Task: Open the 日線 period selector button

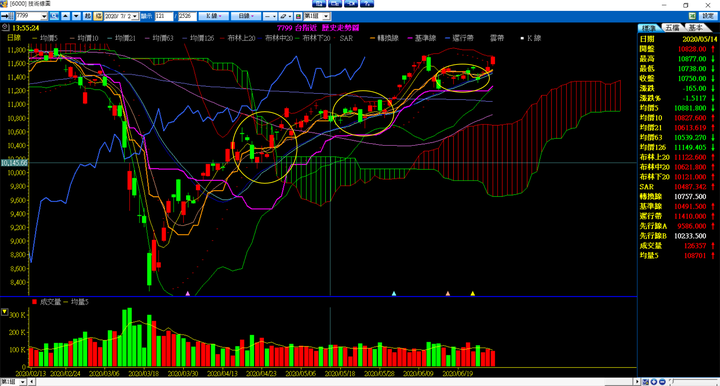Action: click(x=246, y=16)
